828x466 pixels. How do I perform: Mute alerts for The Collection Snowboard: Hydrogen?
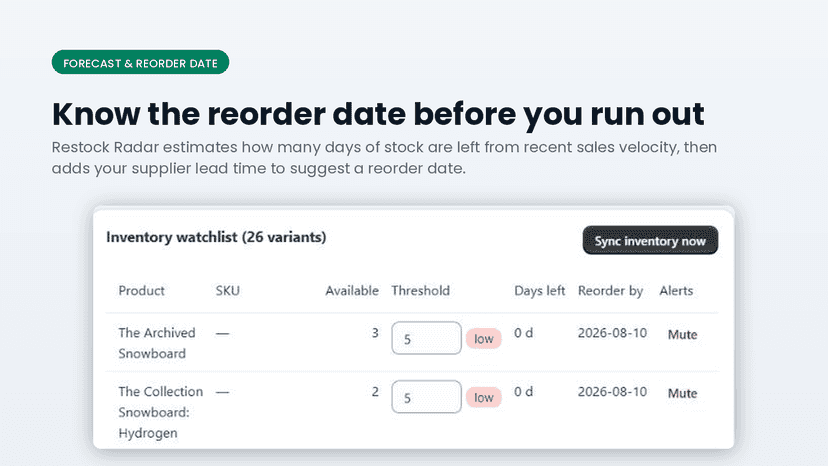click(x=682, y=393)
